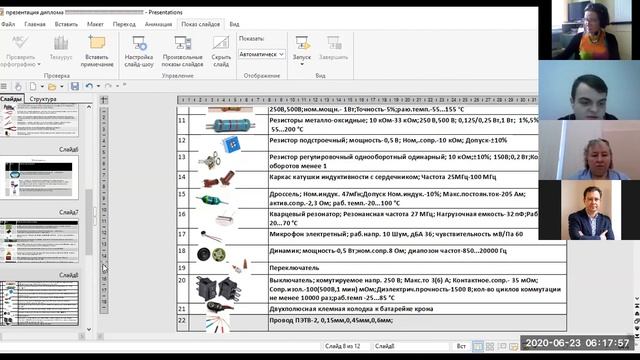Click the slide panel scroll up arrow
The image size is (640, 360).
coord(89,107)
